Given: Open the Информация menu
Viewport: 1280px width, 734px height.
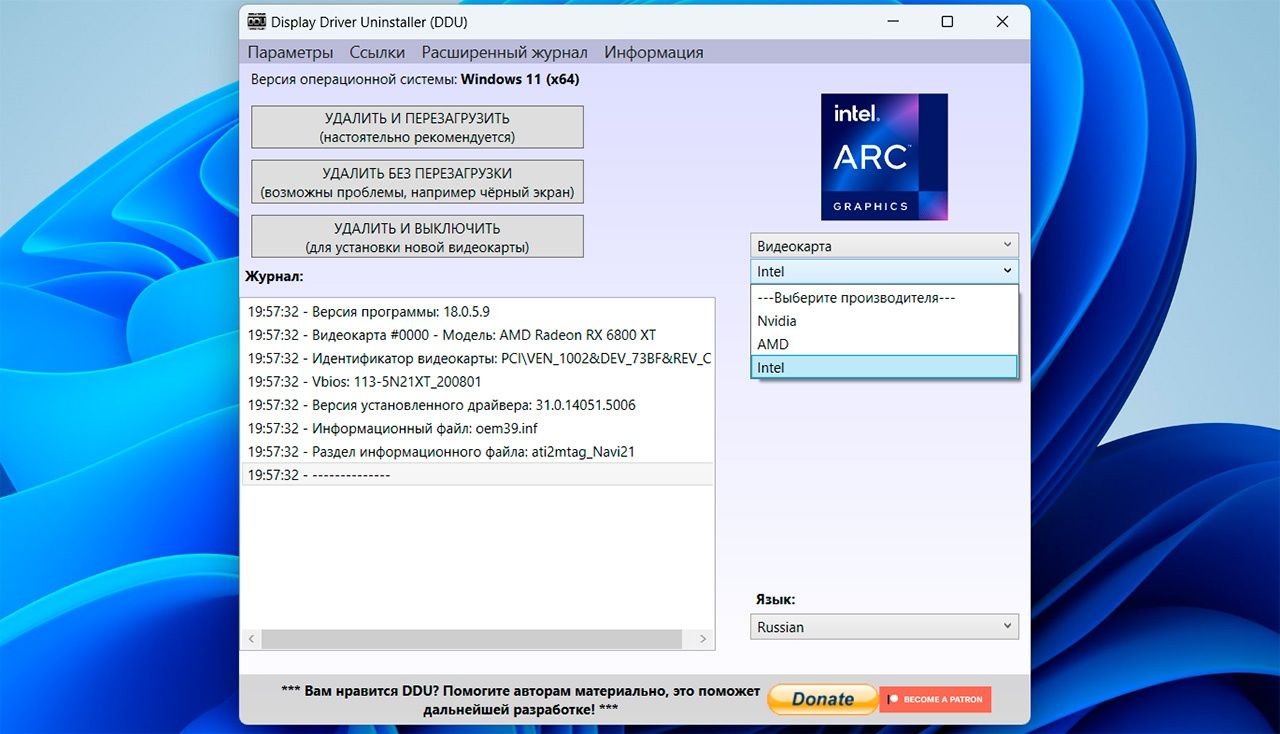Looking at the screenshot, I should pos(653,52).
